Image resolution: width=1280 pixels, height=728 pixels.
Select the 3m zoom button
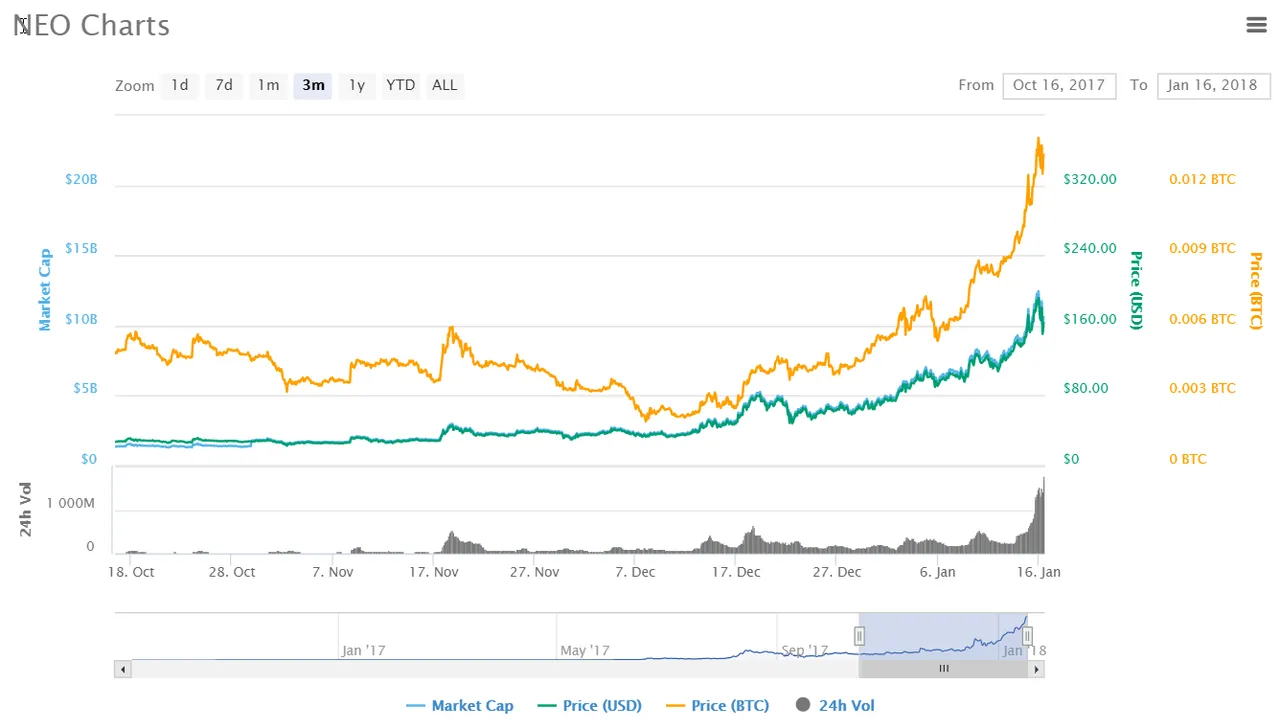pos(313,85)
